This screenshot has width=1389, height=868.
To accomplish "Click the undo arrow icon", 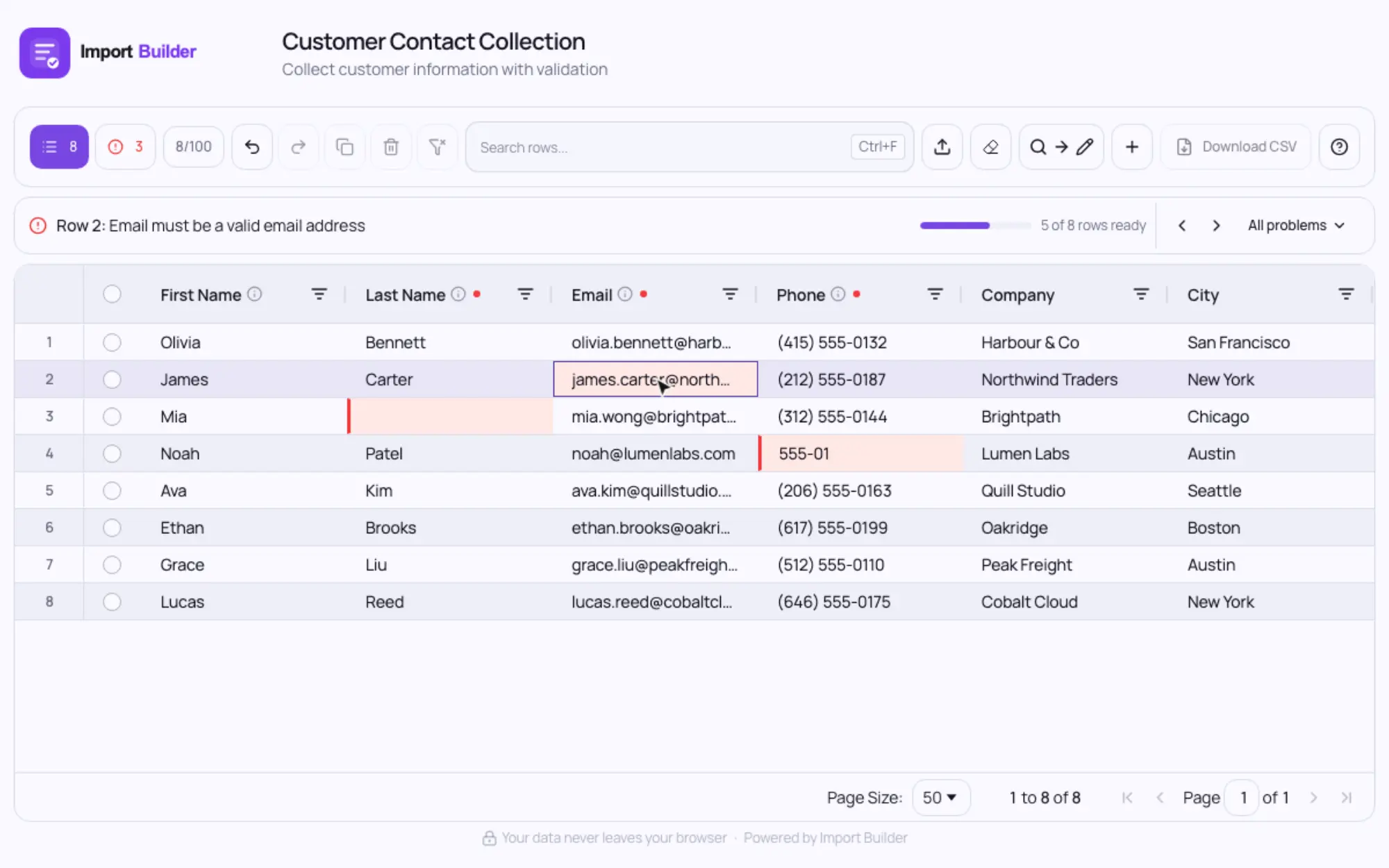I will (x=252, y=147).
